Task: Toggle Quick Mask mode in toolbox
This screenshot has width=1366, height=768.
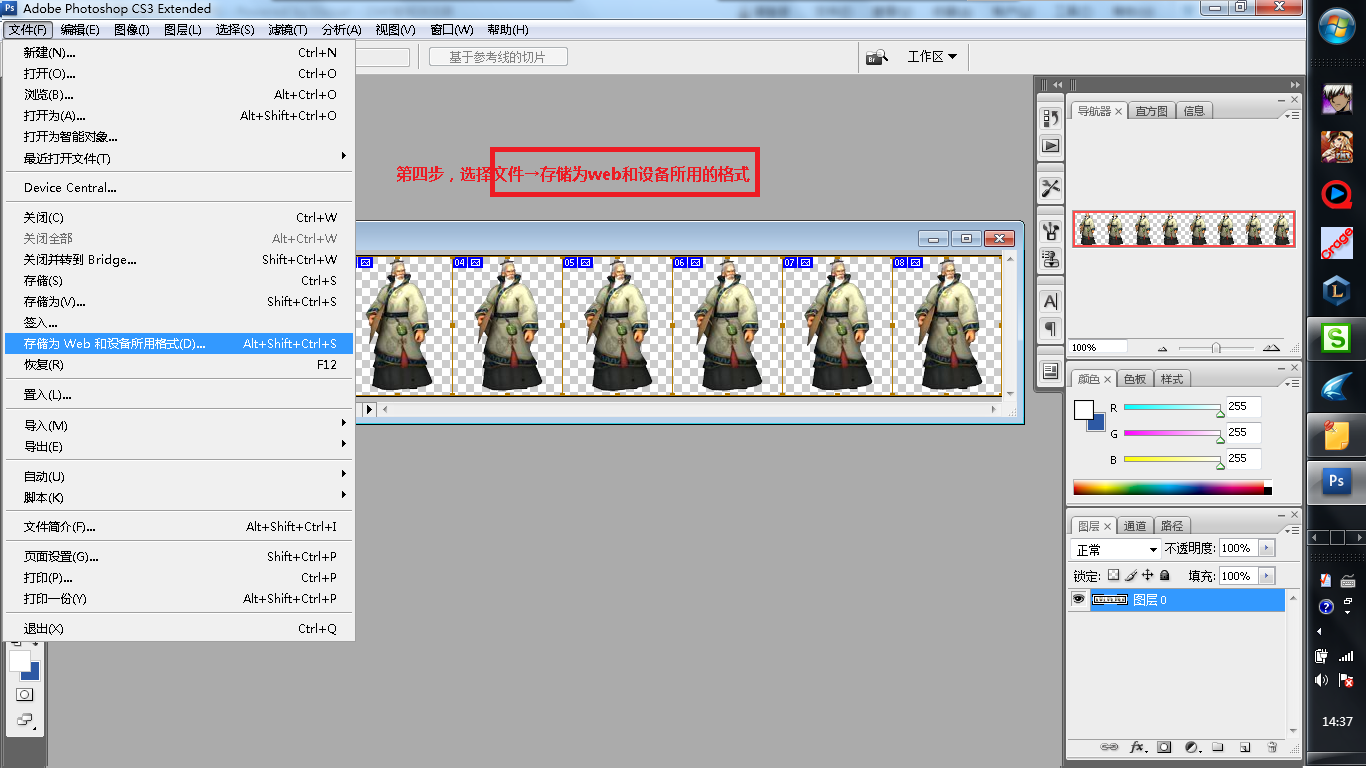Action: [x=25, y=694]
